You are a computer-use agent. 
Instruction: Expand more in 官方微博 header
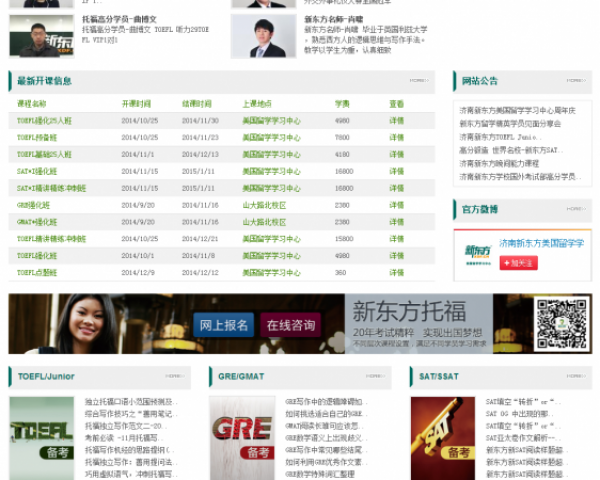pos(575,209)
